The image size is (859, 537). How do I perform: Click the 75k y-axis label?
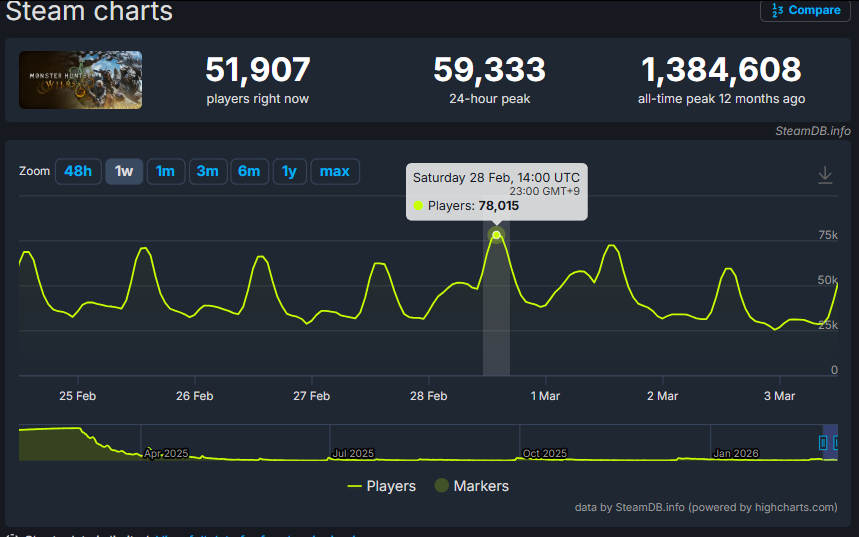828,235
